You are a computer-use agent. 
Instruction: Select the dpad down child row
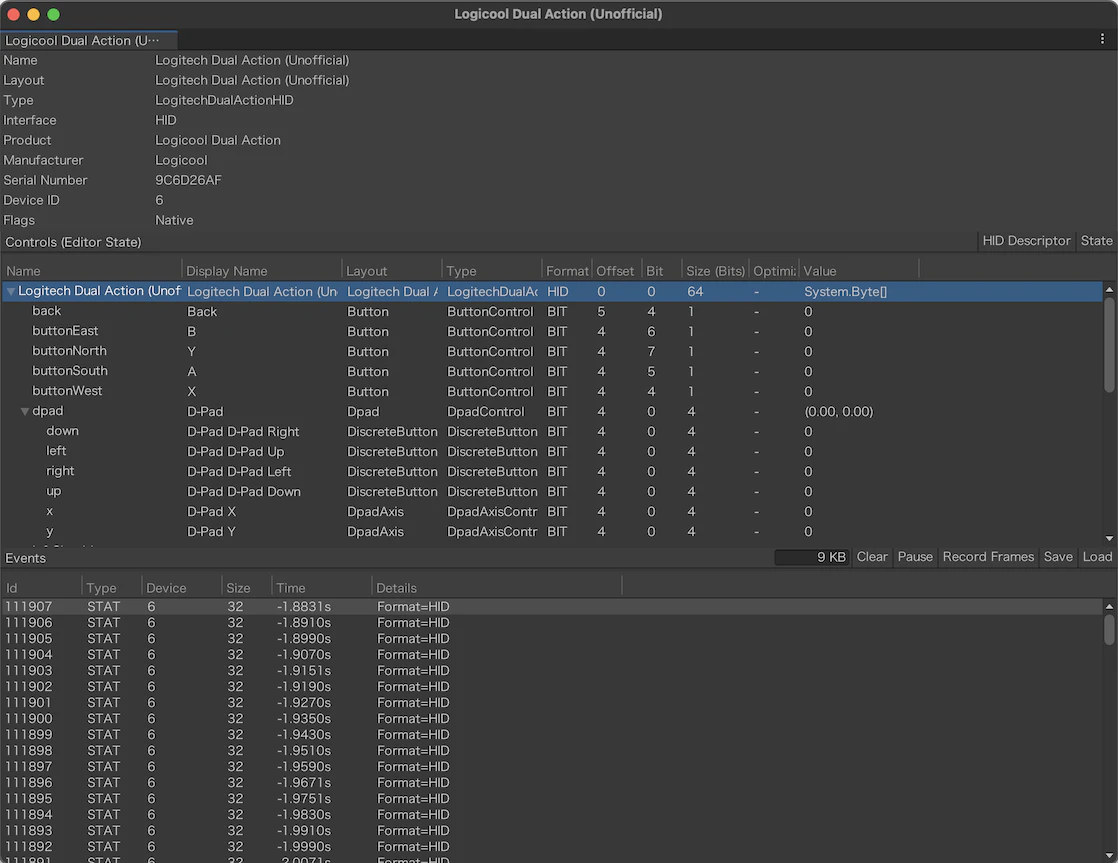[552, 432]
